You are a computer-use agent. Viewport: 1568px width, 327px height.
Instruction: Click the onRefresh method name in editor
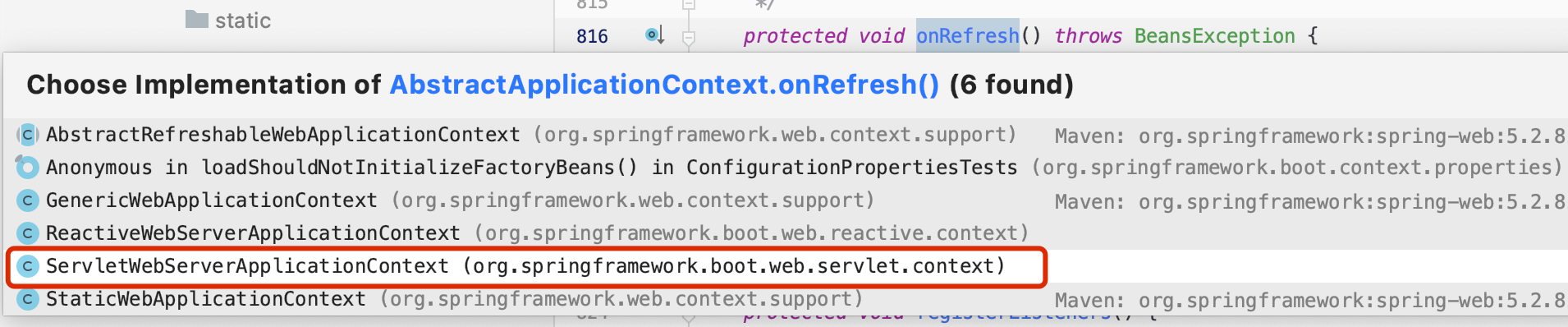pos(967,36)
